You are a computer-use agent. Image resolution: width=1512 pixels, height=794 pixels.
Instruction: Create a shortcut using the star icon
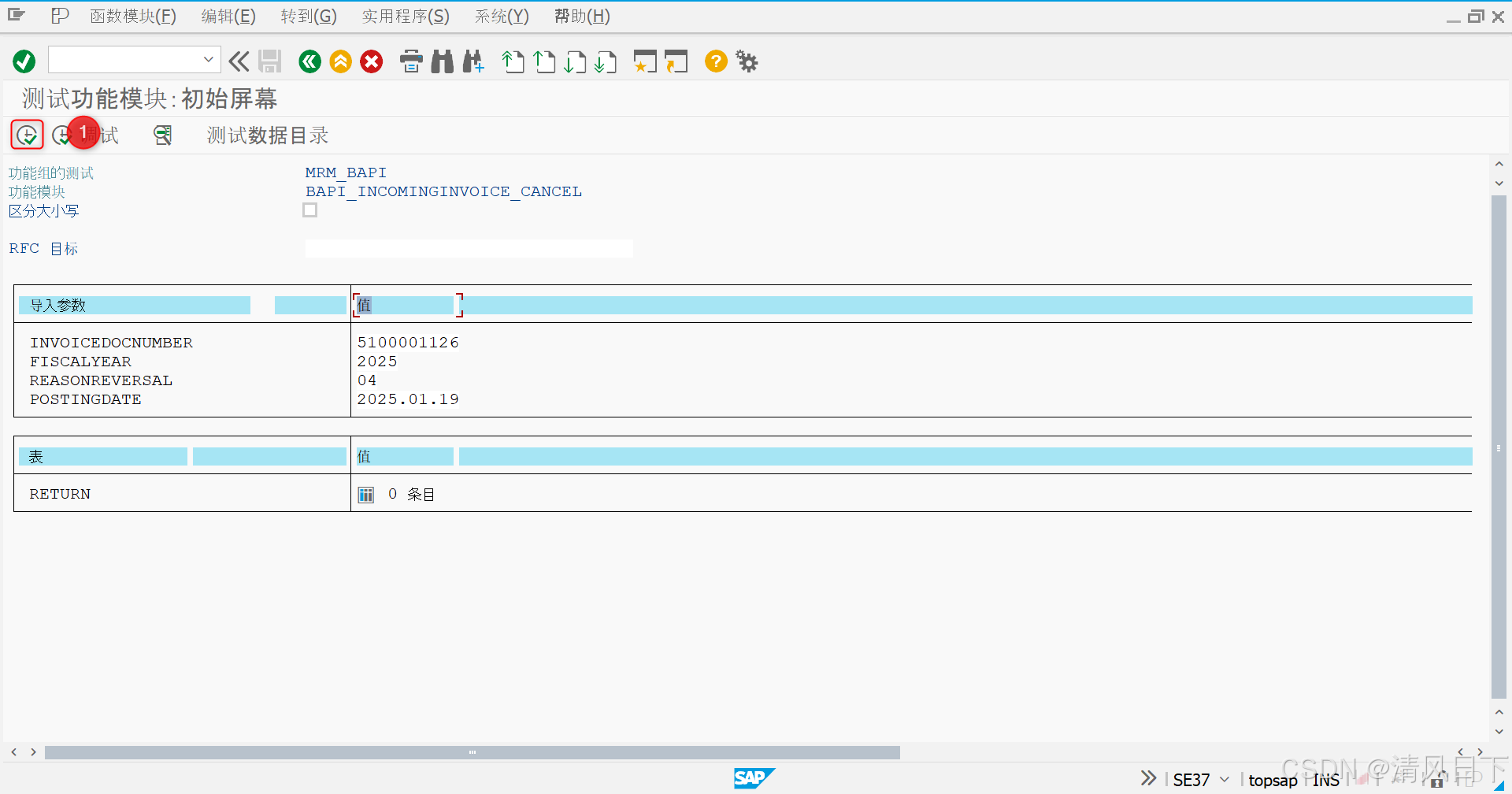tap(644, 61)
